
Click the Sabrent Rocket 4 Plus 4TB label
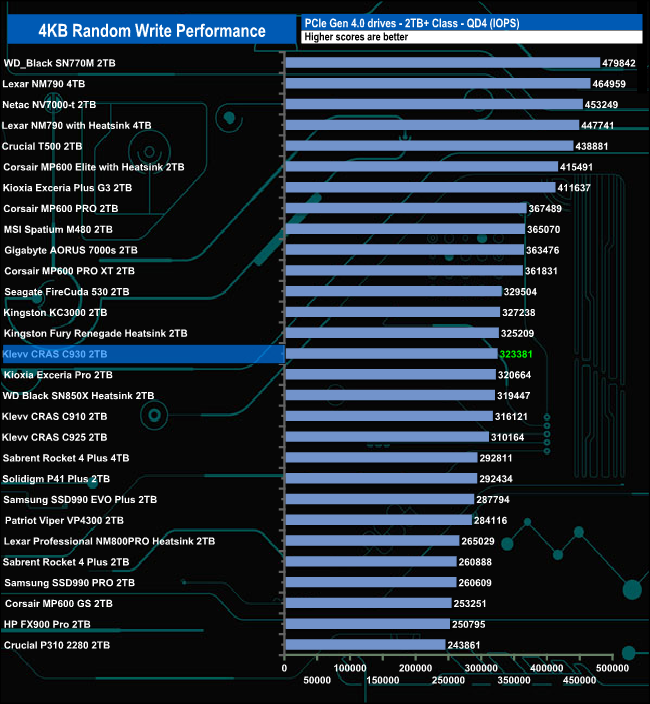66,458
